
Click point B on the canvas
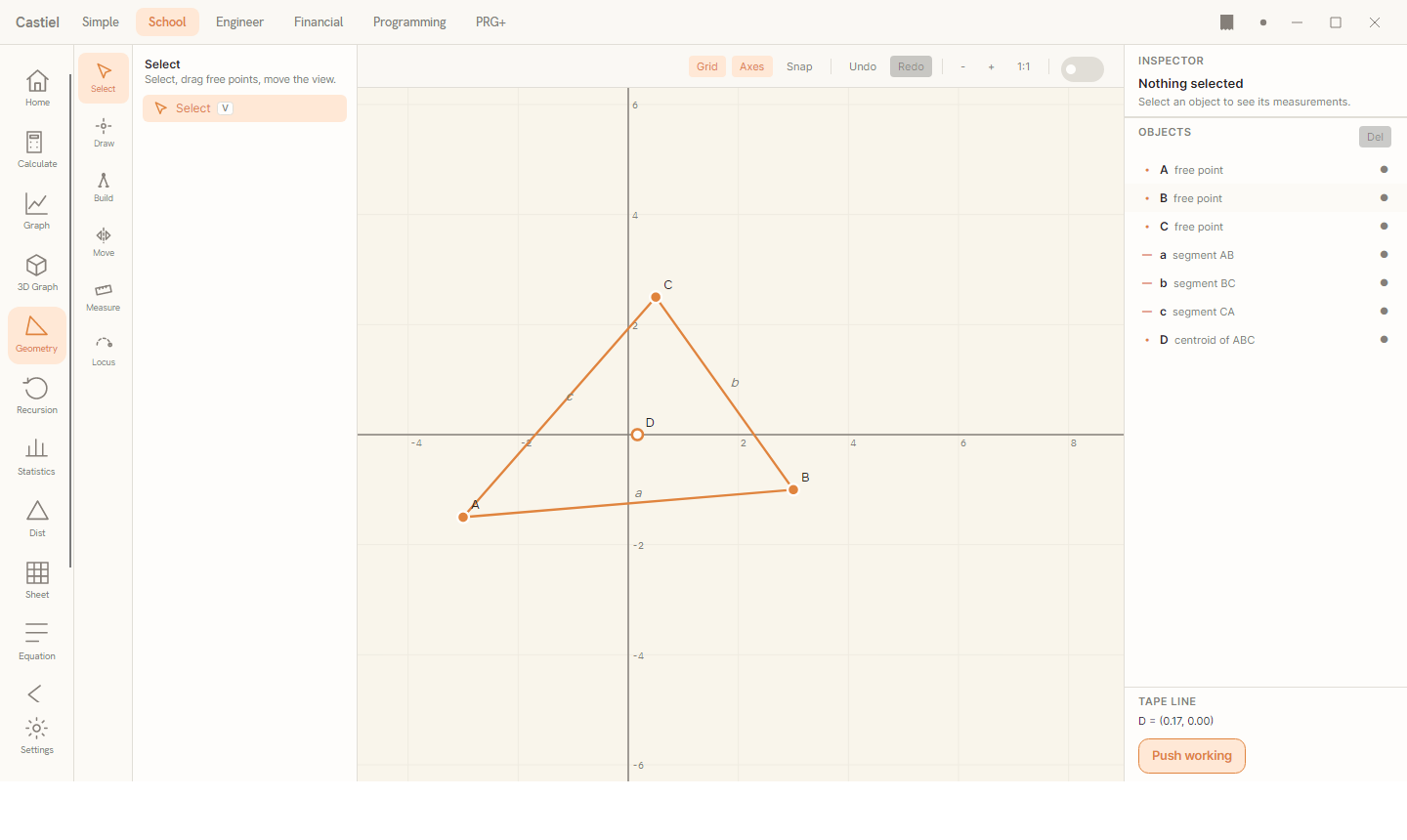(x=793, y=489)
